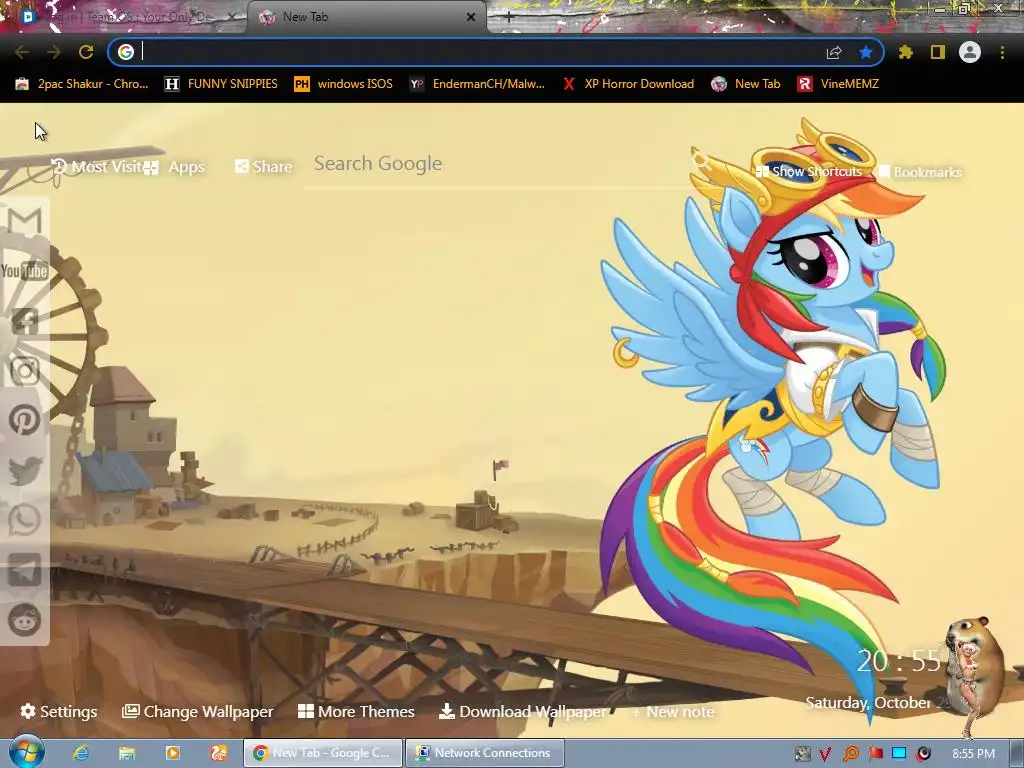Click Download Wallpaper
Viewport: 1024px width, 768px height.
522,711
